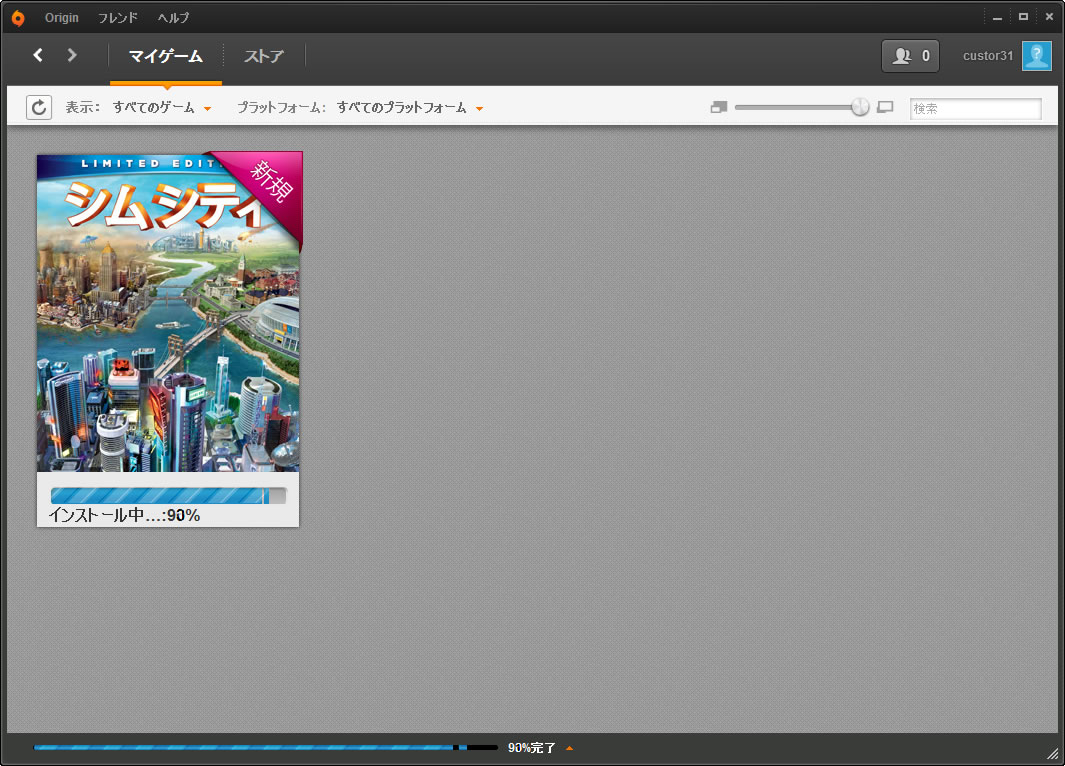This screenshot has width=1065, height=766.
Task: Click the Origin logo icon
Action: click(18, 18)
